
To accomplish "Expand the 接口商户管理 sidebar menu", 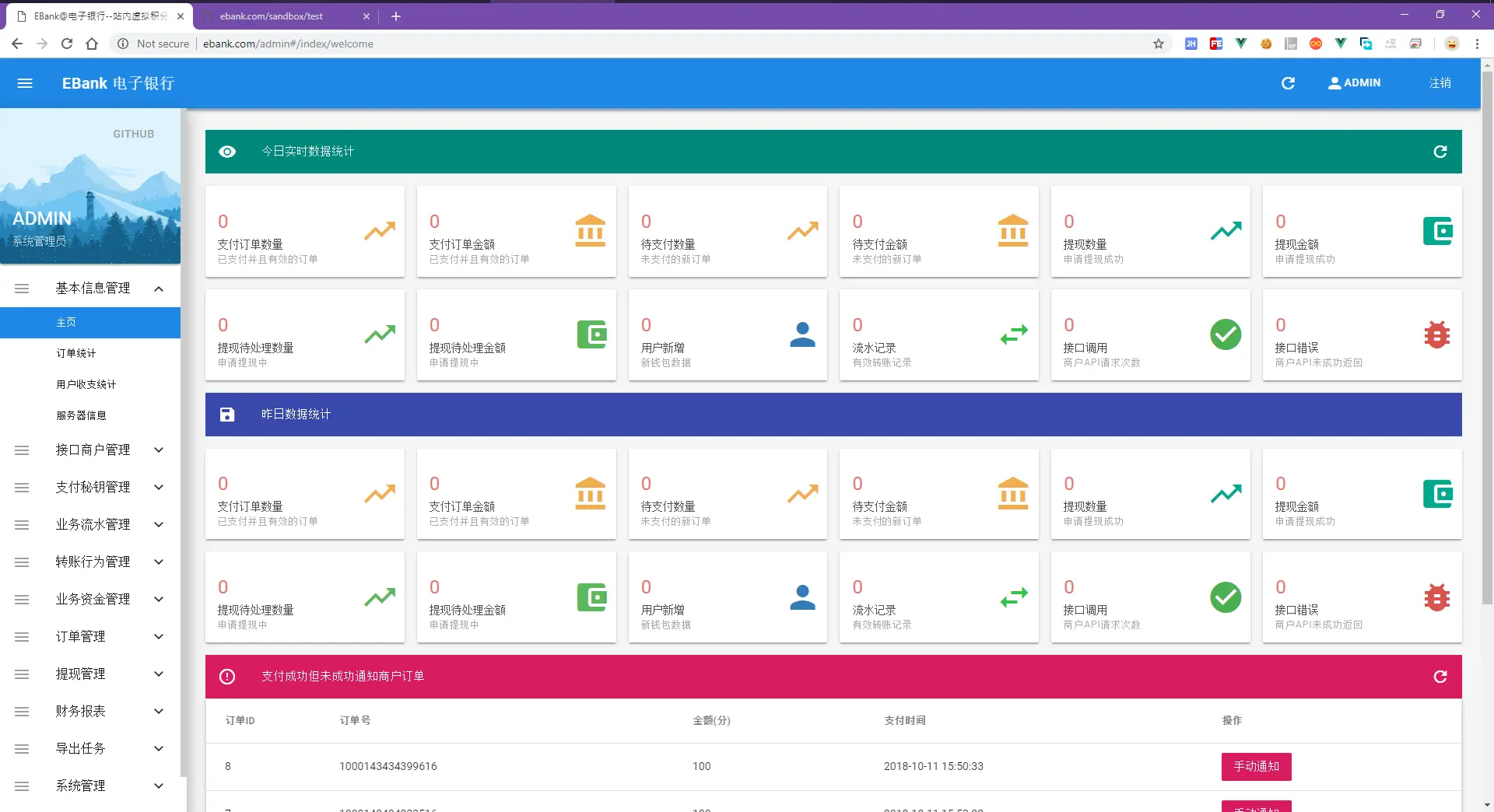I will coord(90,450).
